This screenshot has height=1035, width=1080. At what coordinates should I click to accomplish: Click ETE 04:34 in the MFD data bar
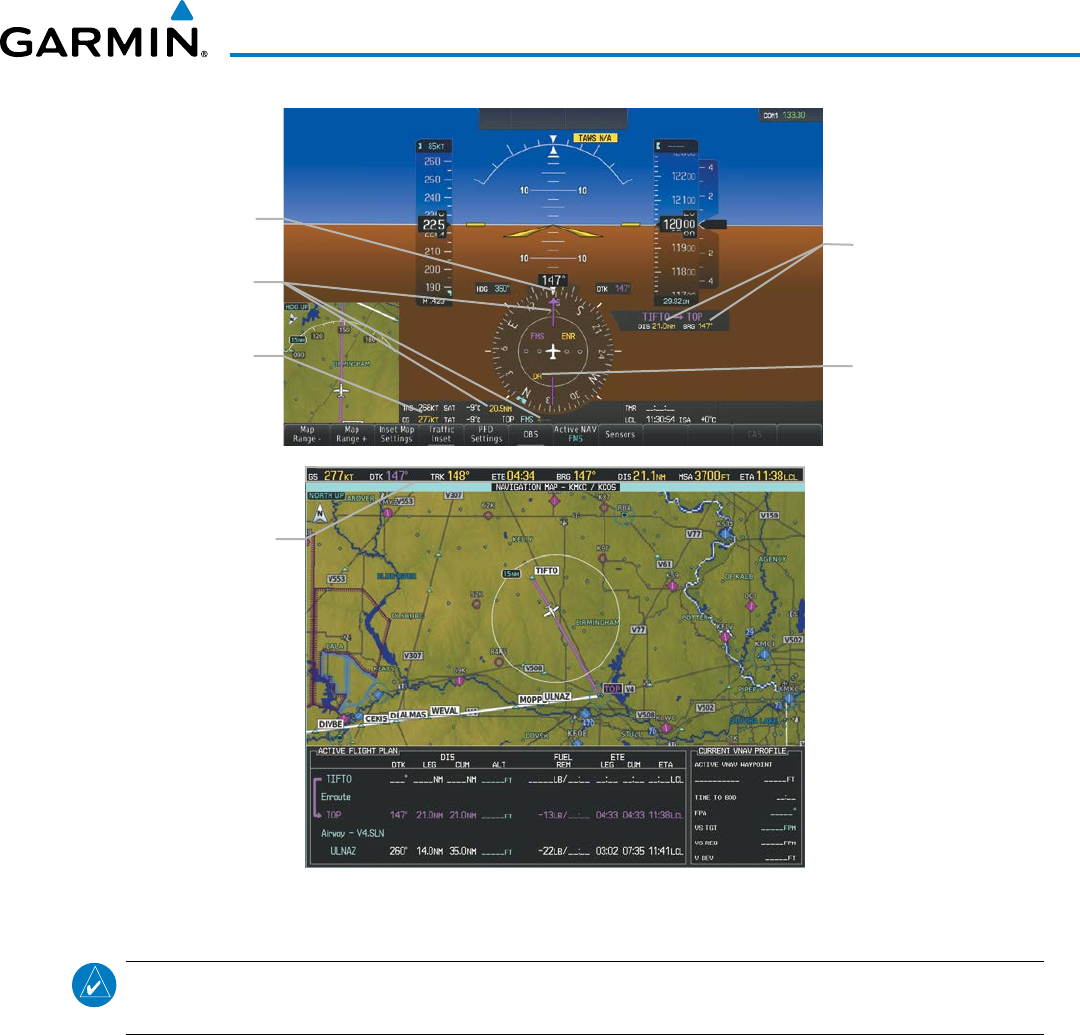513,476
